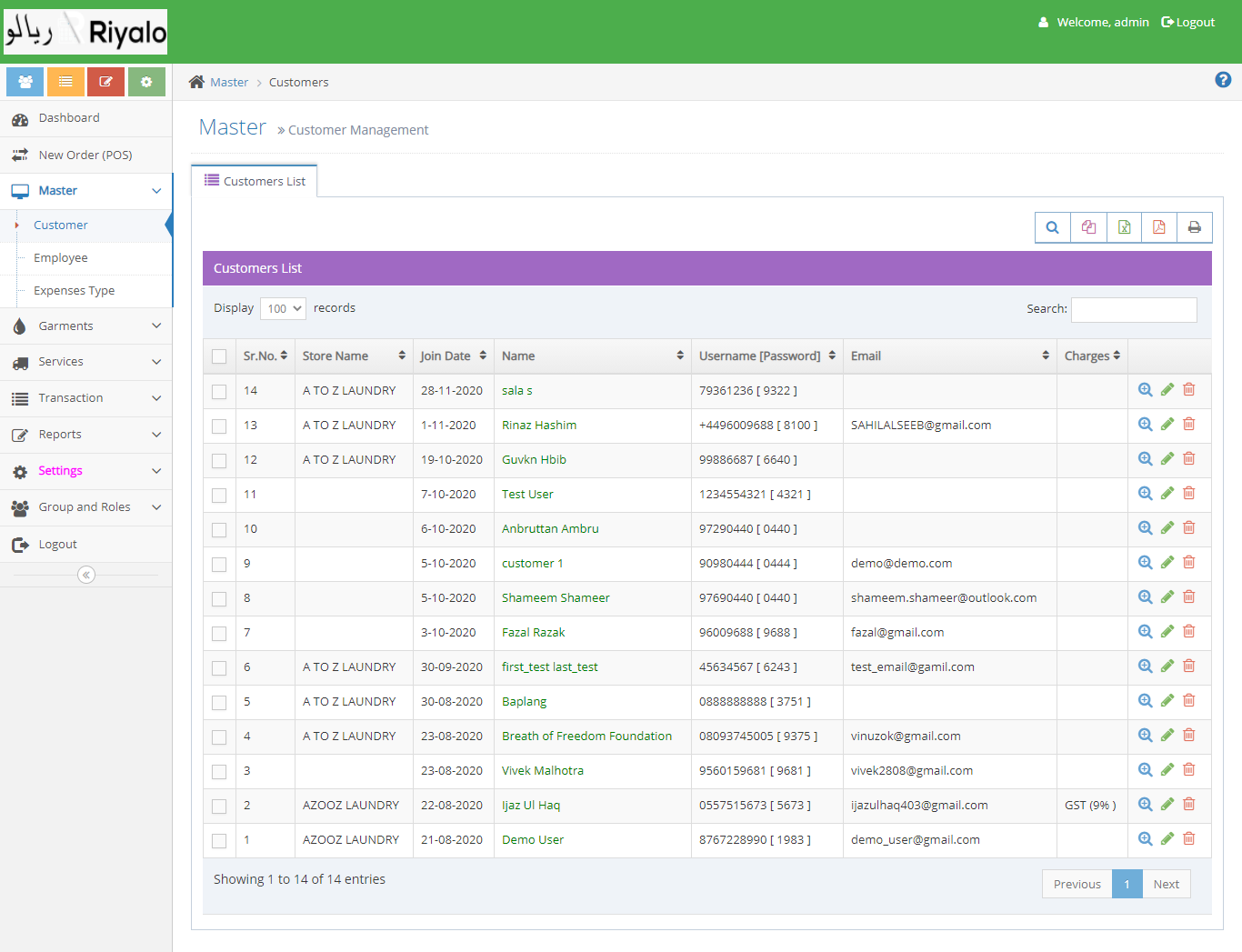Select the checkbox for Vivek Malhotra row
This screenshot has width=1242, height=952.
219,772
